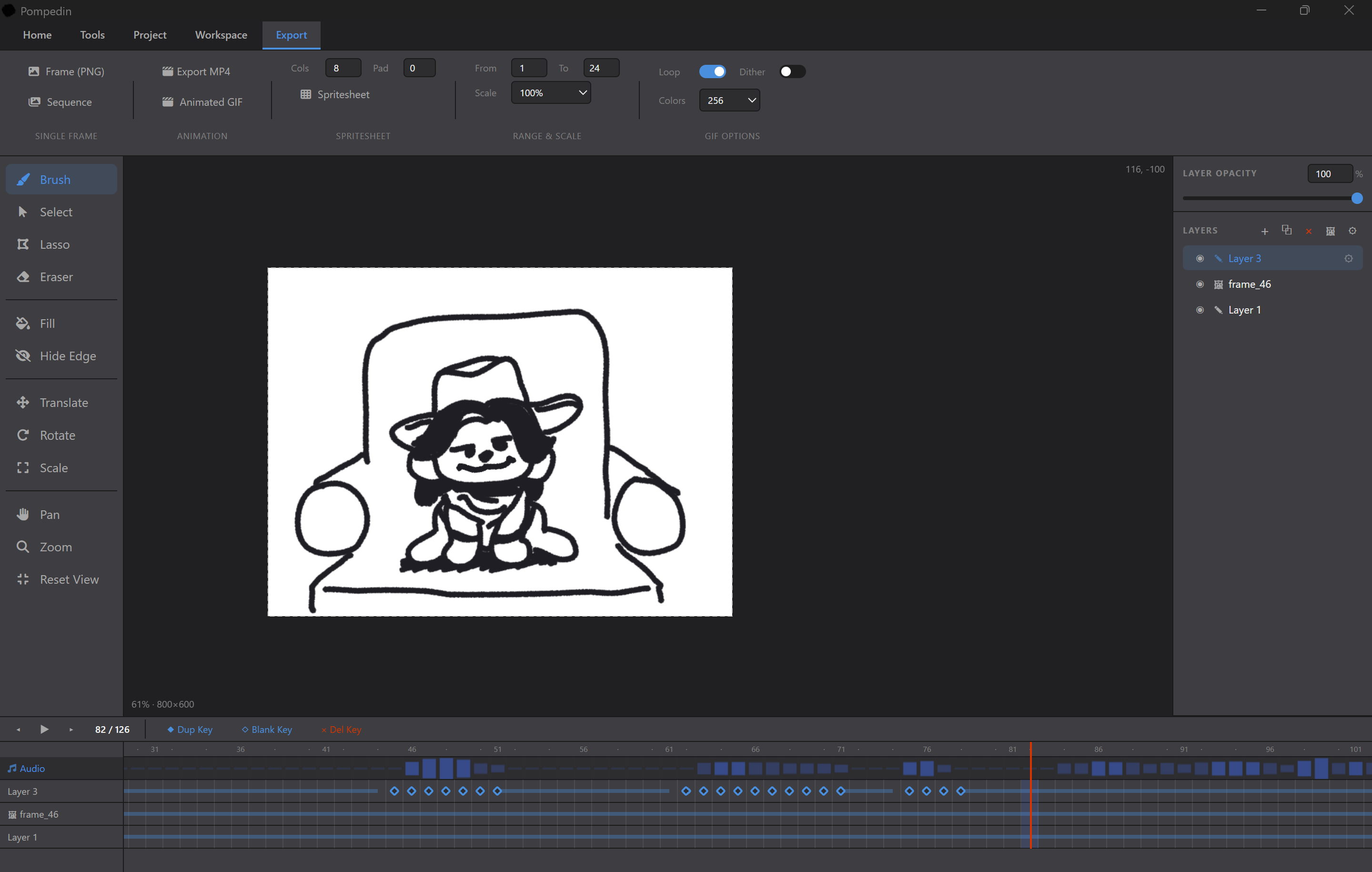The height and width of the screenshot is (872, 1372).
Task: Click the red delete layer icon
Action: [1308, 231]
